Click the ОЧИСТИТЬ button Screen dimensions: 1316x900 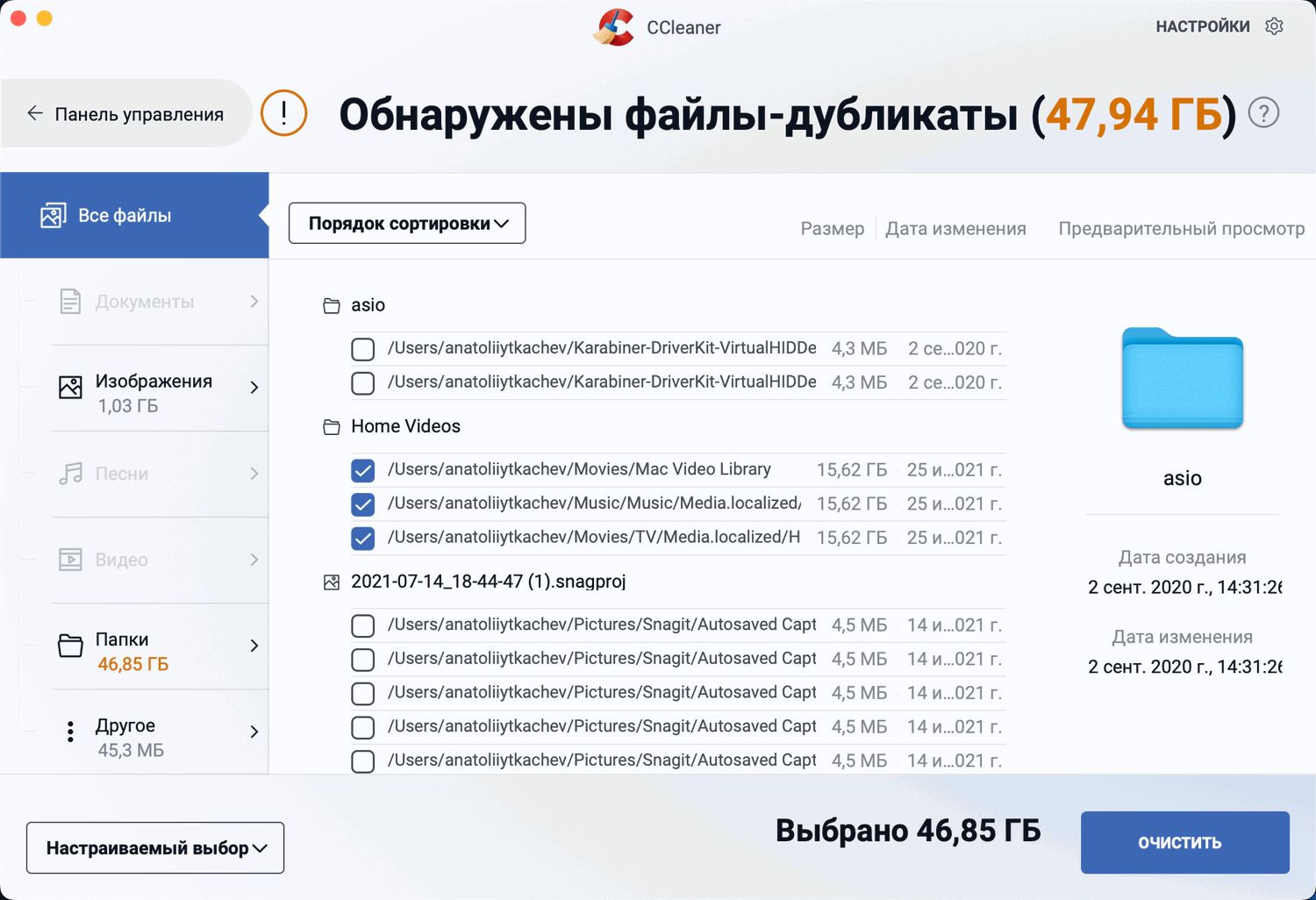pos(1184,843)
